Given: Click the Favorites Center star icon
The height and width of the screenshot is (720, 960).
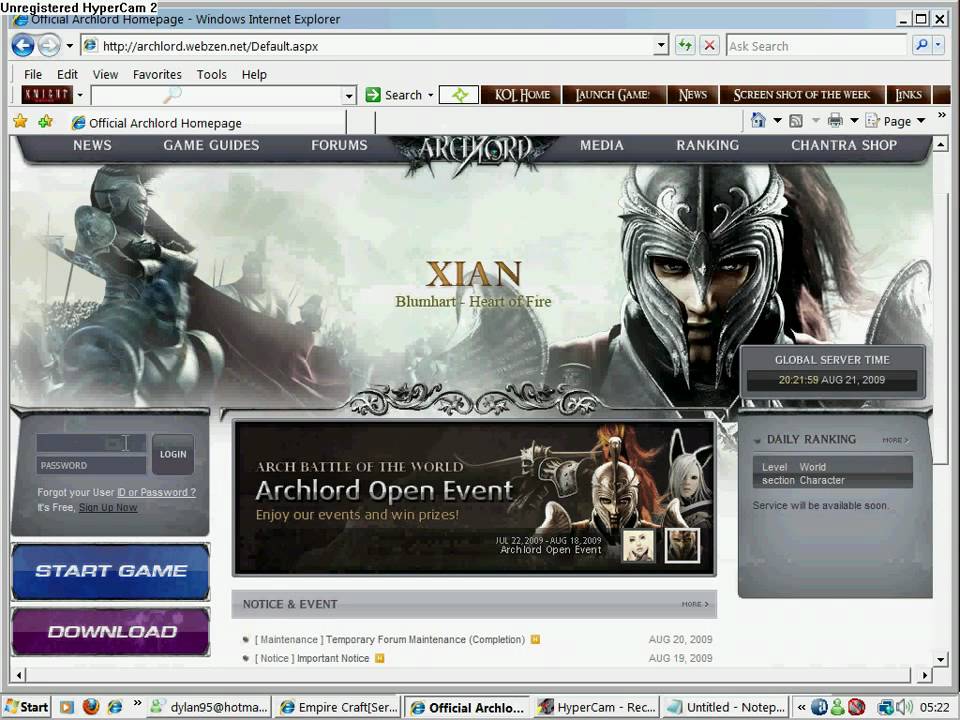Looking at the screenshot, I should 20,121.
